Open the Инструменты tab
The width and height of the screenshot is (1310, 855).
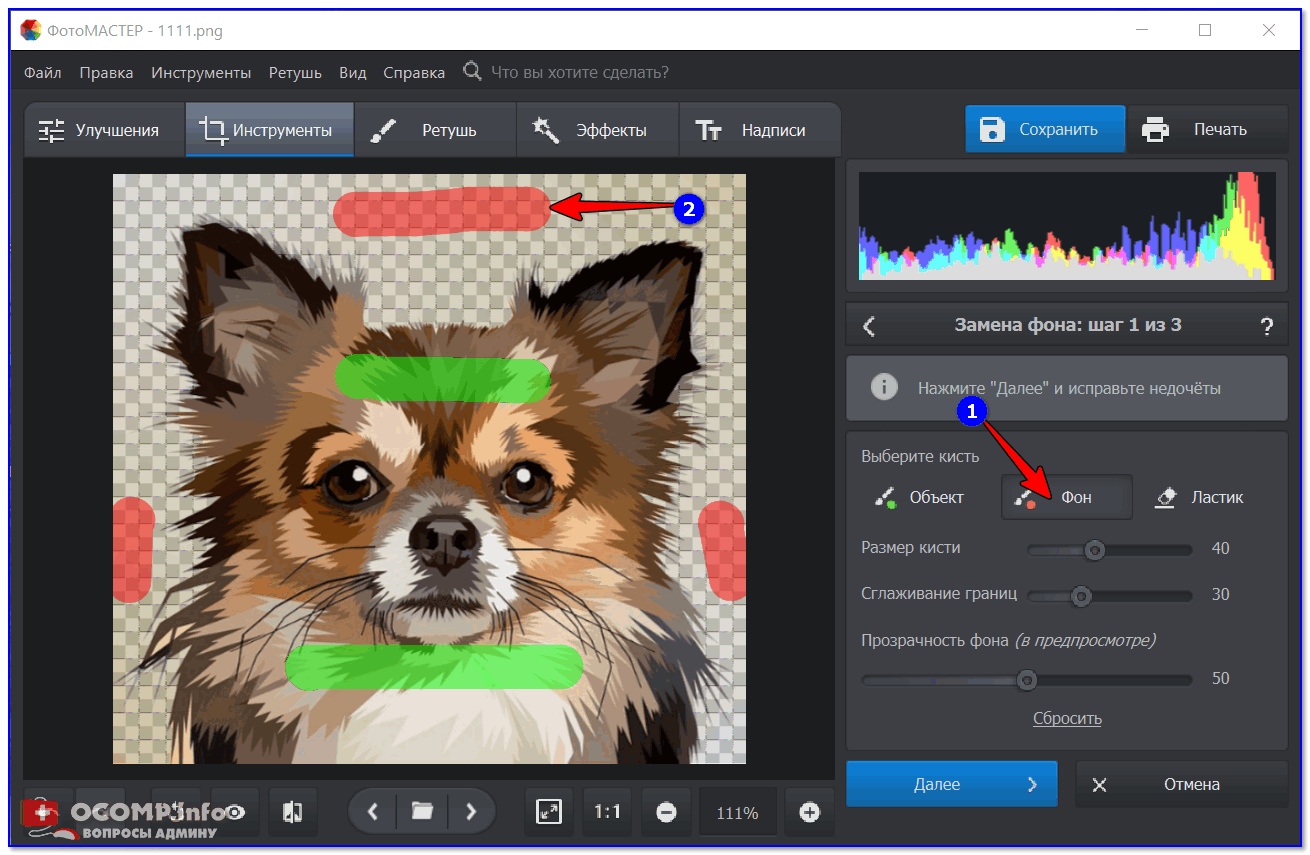(269, 130)
